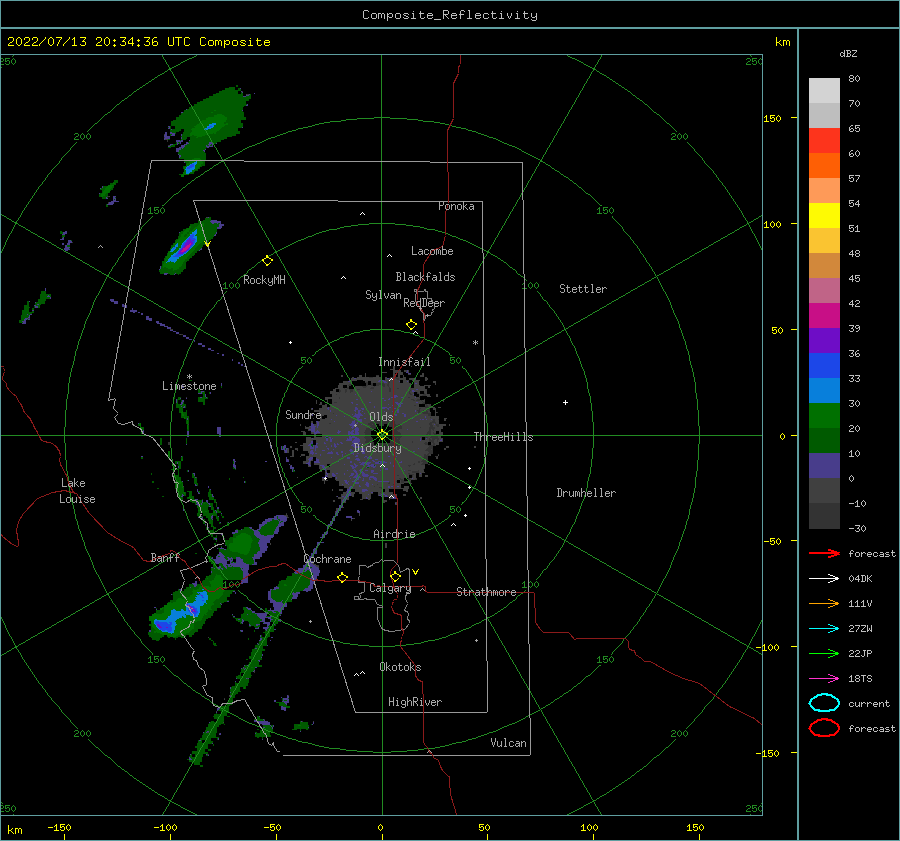Click the Okotoks label

click(x=401, y=667)
